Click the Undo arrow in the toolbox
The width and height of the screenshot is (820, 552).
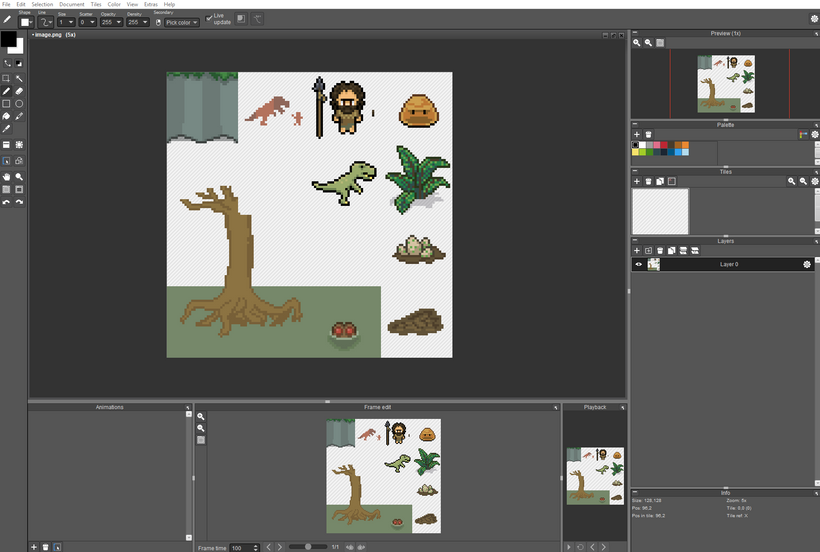pos(7,202)
